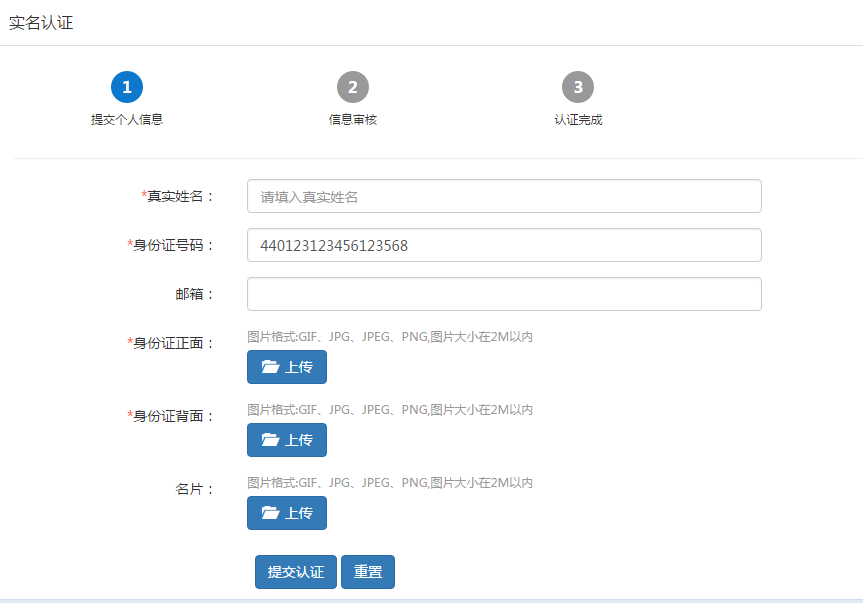Select the 提交个人信息 step label
The width and height of the screenshot is (863, 603).
tap(127, 120)
